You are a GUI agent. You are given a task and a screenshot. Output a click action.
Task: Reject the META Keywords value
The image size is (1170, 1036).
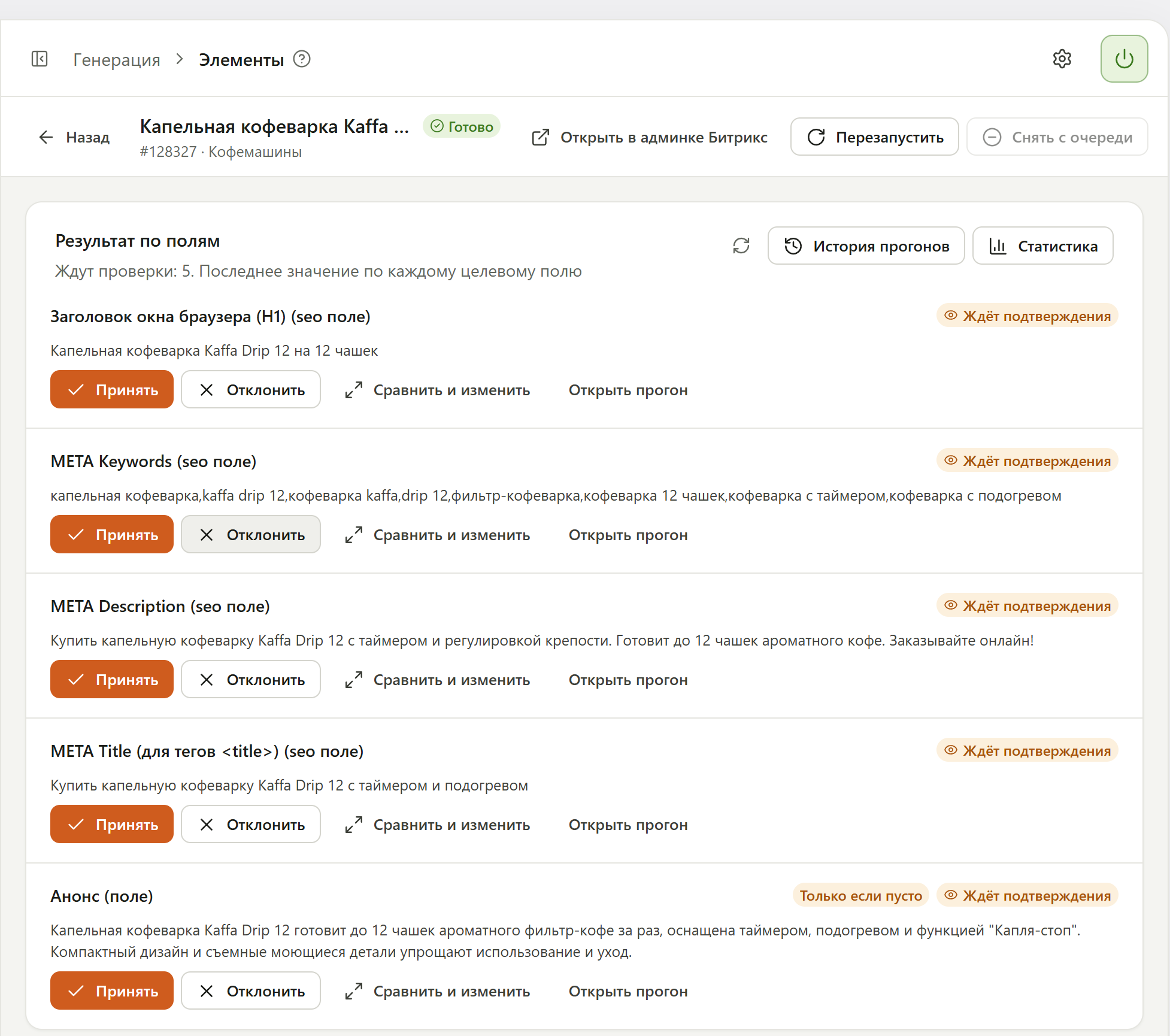[x=251, y=535]
